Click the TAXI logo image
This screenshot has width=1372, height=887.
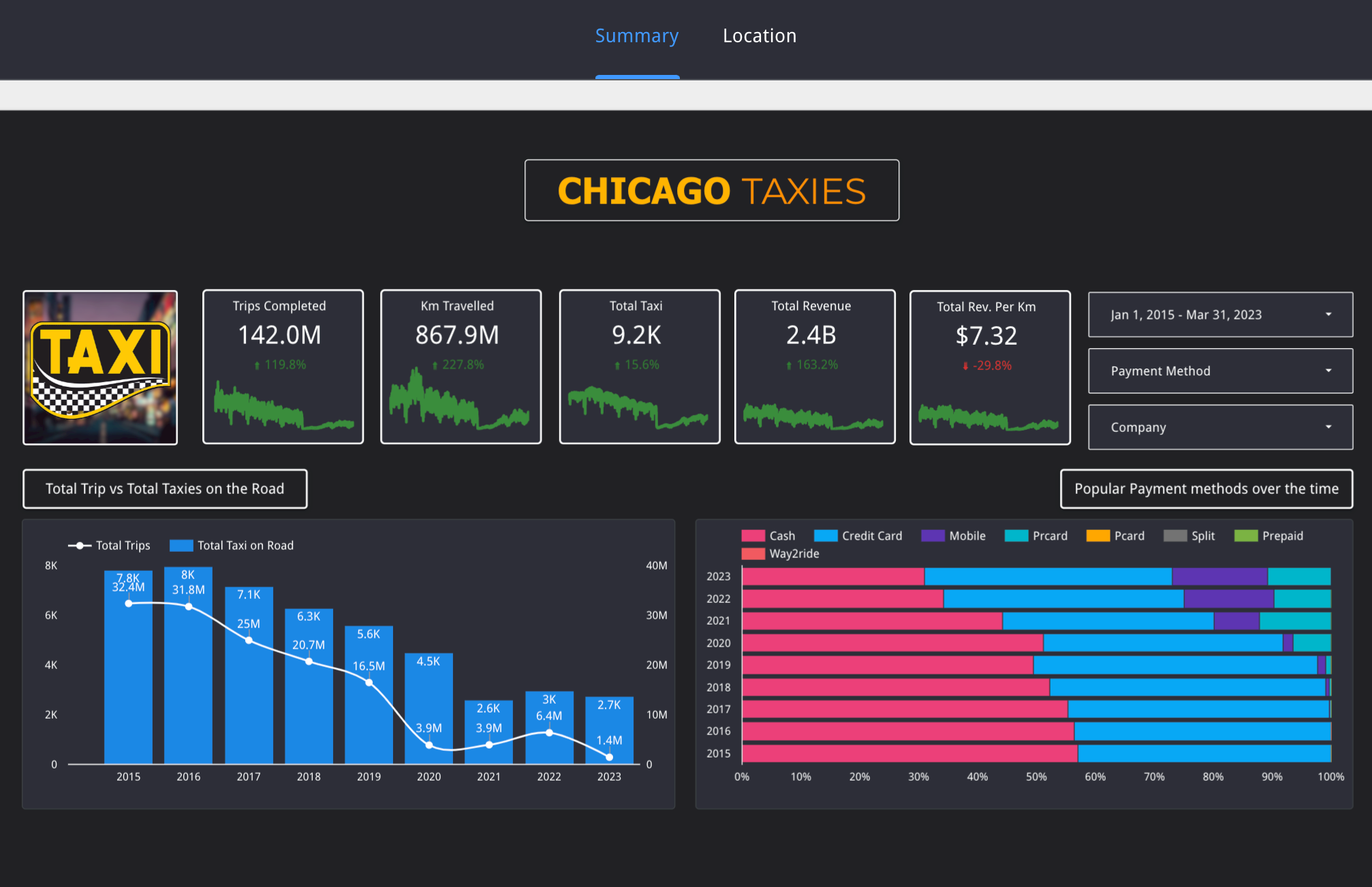(100, 368)
